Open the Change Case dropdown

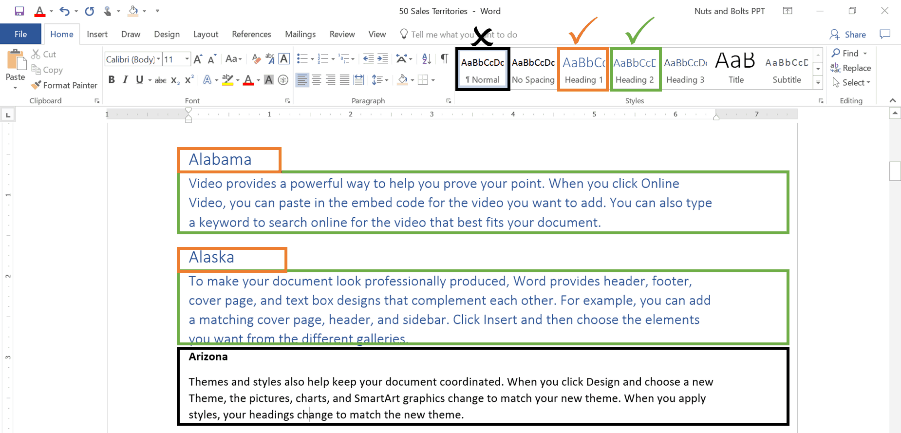pyautogui.click(x=233, y=59)
